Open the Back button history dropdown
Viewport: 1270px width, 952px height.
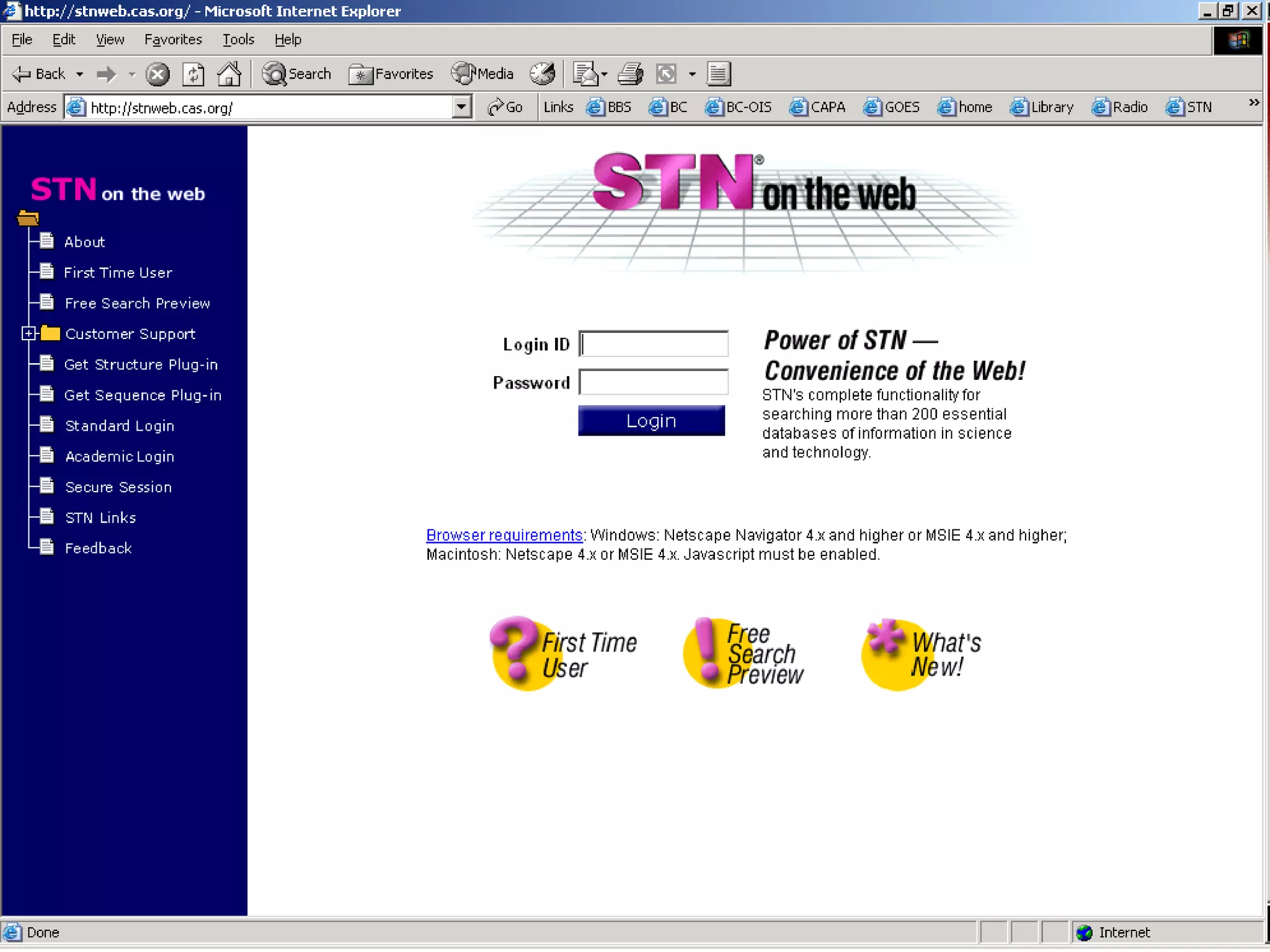point(79,74)
